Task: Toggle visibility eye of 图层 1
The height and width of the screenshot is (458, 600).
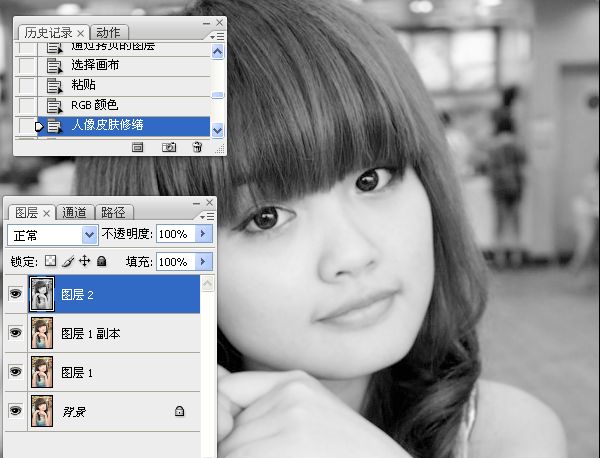Action: (x=15, y=372)
